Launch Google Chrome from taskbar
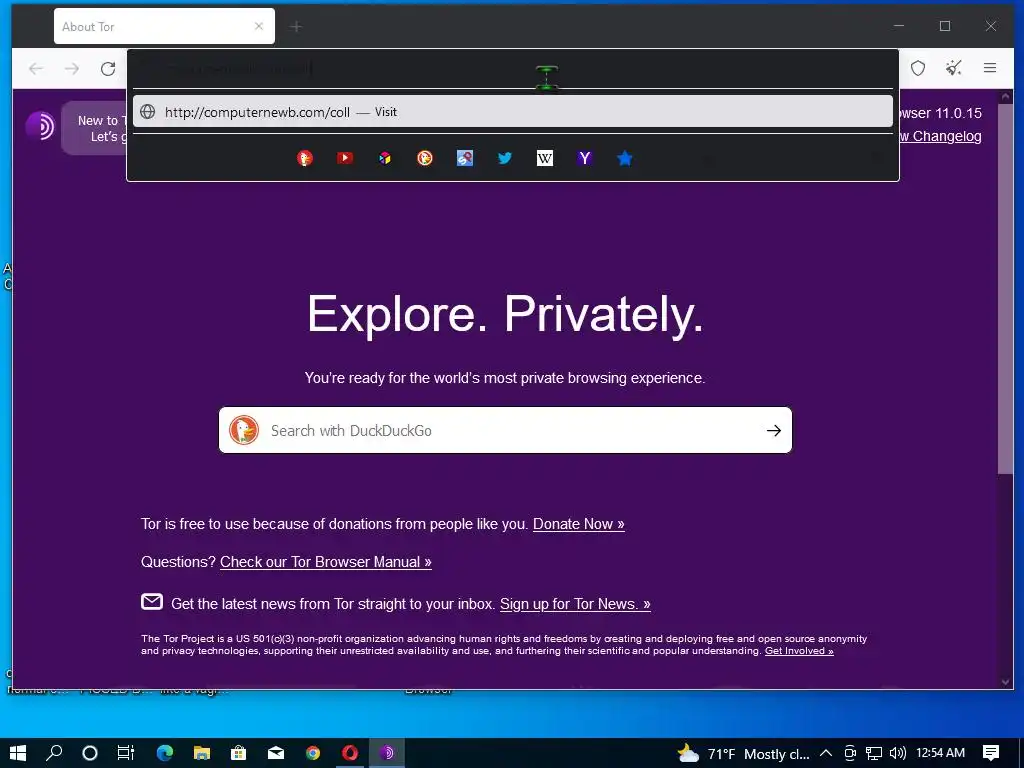This screenshot has height=768, width=1024. click(x=313, y=753)
